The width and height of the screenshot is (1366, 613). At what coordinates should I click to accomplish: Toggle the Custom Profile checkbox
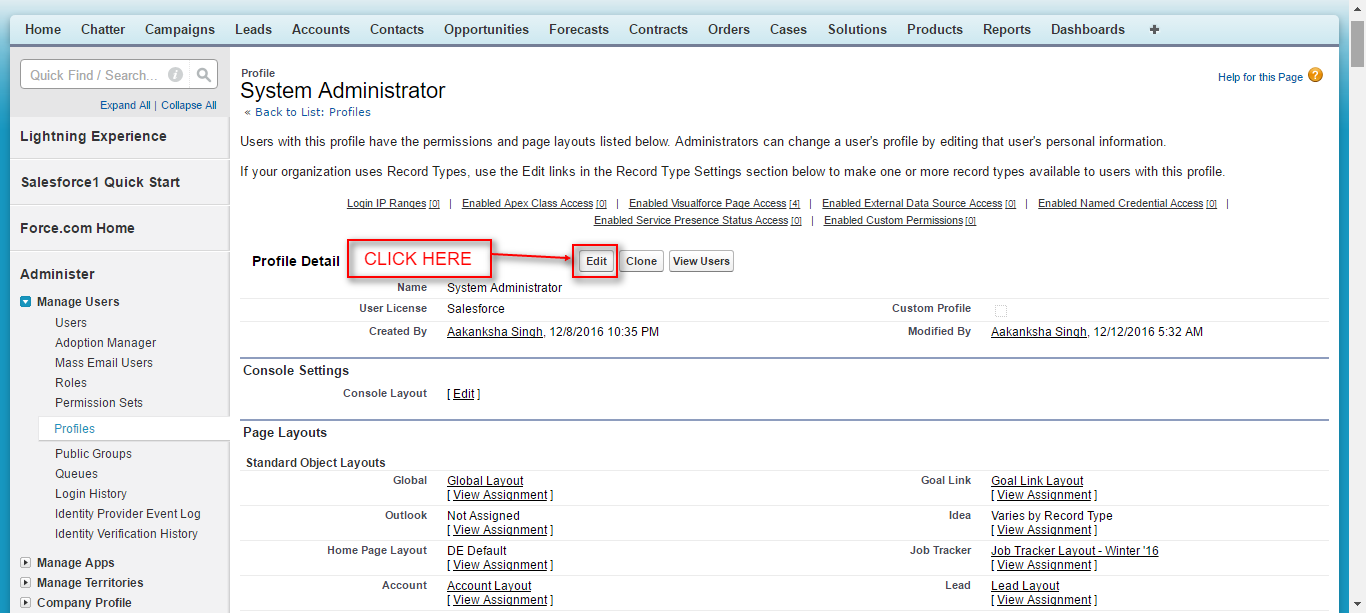tap(1001, 310)
